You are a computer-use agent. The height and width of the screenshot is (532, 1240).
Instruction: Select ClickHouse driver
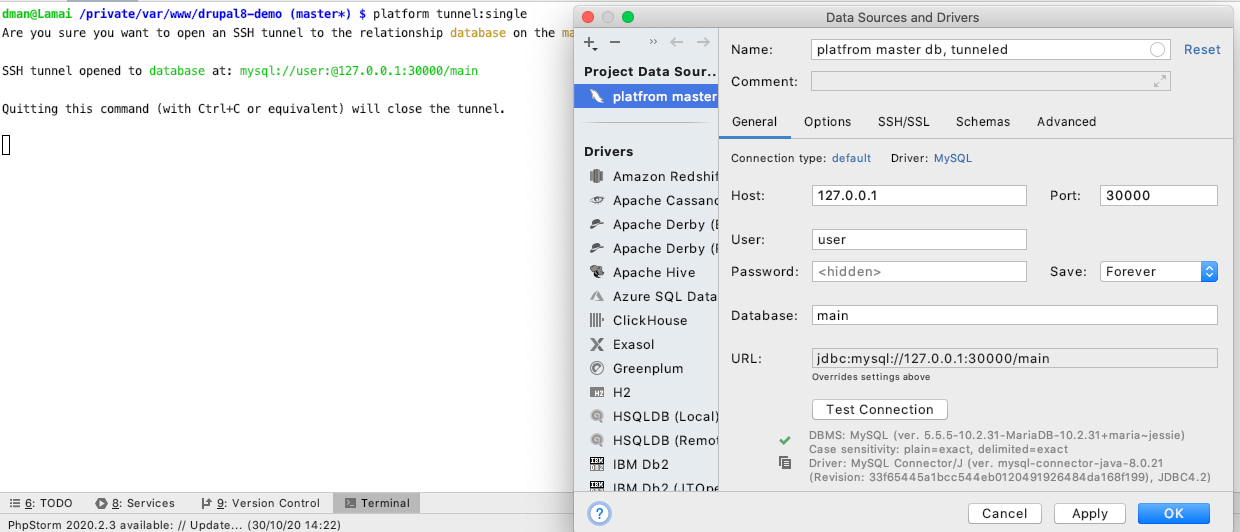pos(646,320)
